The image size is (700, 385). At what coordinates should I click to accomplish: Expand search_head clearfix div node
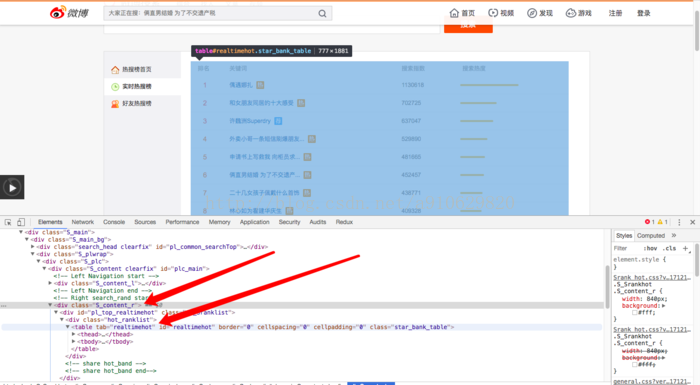tap(33, 247)
